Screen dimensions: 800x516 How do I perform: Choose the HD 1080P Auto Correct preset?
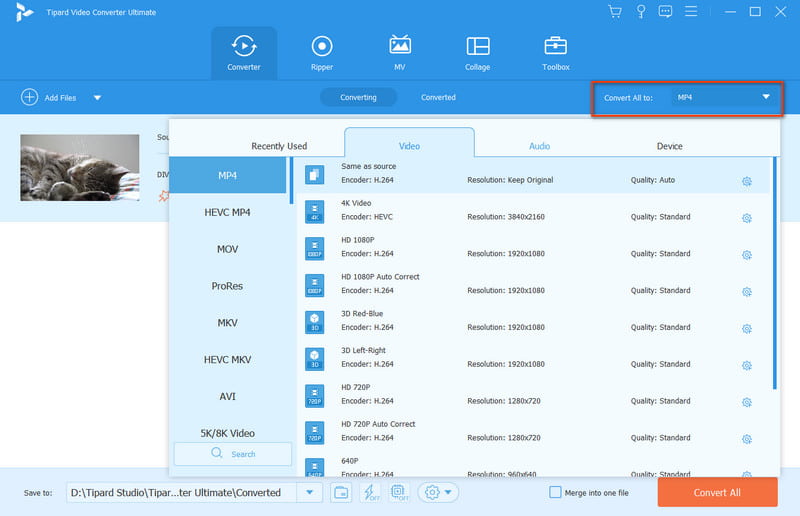click(x=533, y=285)
